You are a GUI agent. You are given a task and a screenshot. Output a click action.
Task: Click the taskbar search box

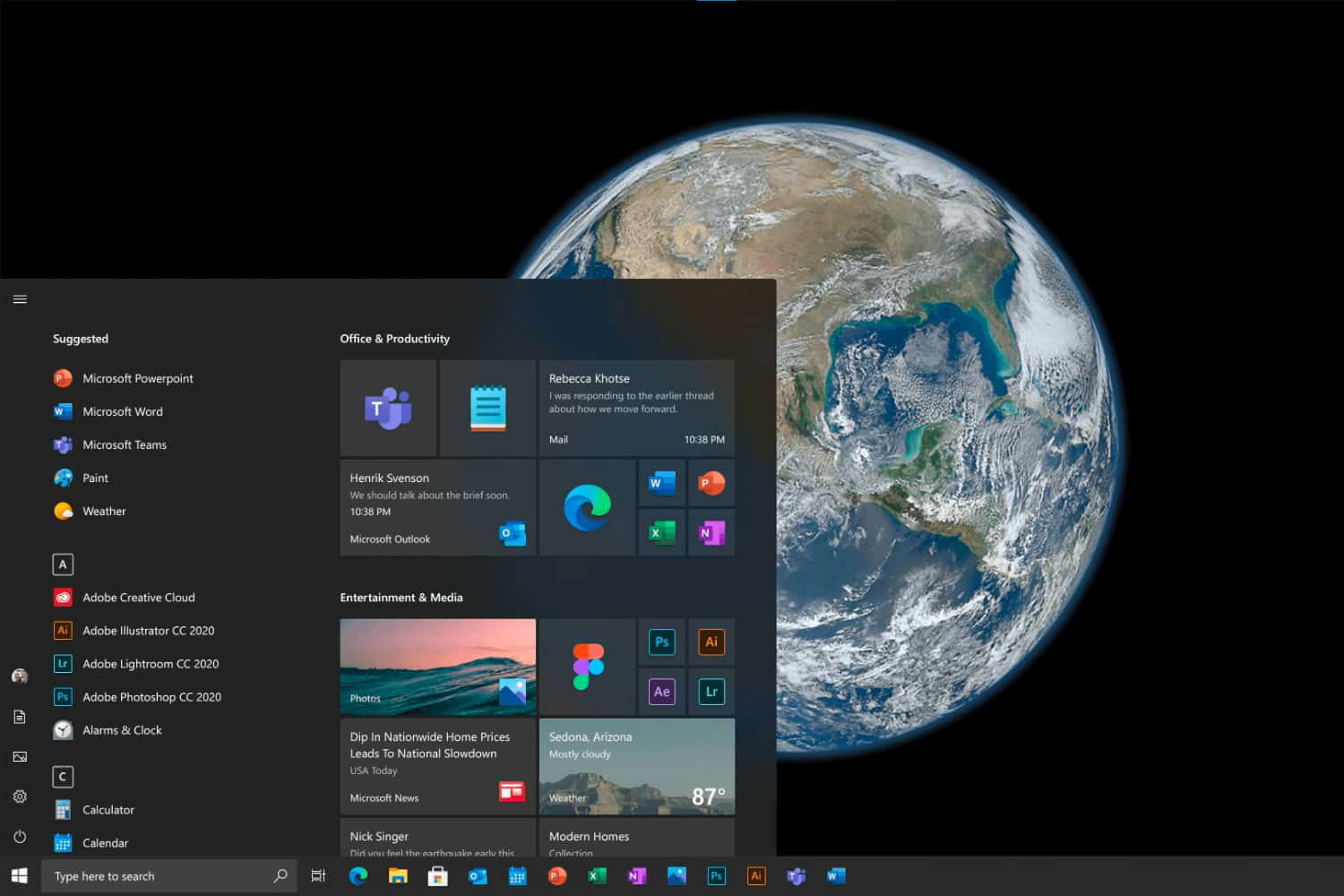pos(161,875)
